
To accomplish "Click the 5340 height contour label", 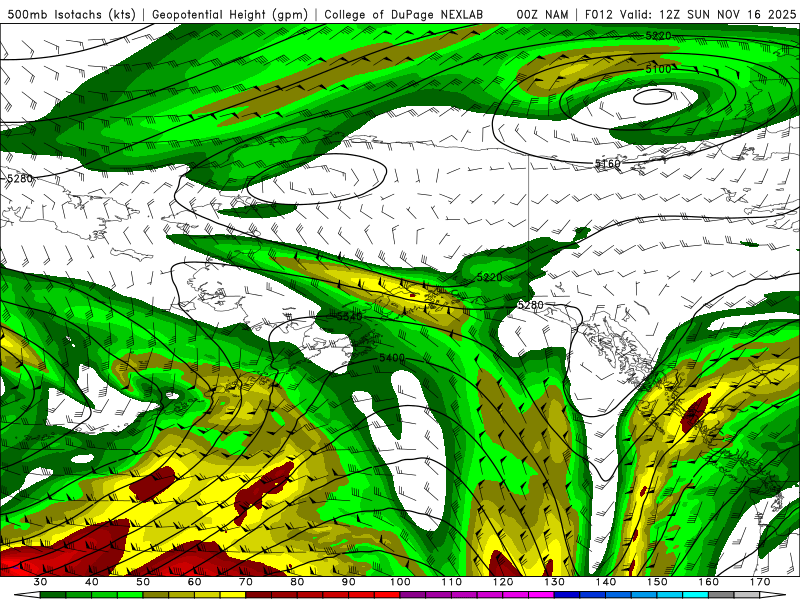I will tap(349, 316).
